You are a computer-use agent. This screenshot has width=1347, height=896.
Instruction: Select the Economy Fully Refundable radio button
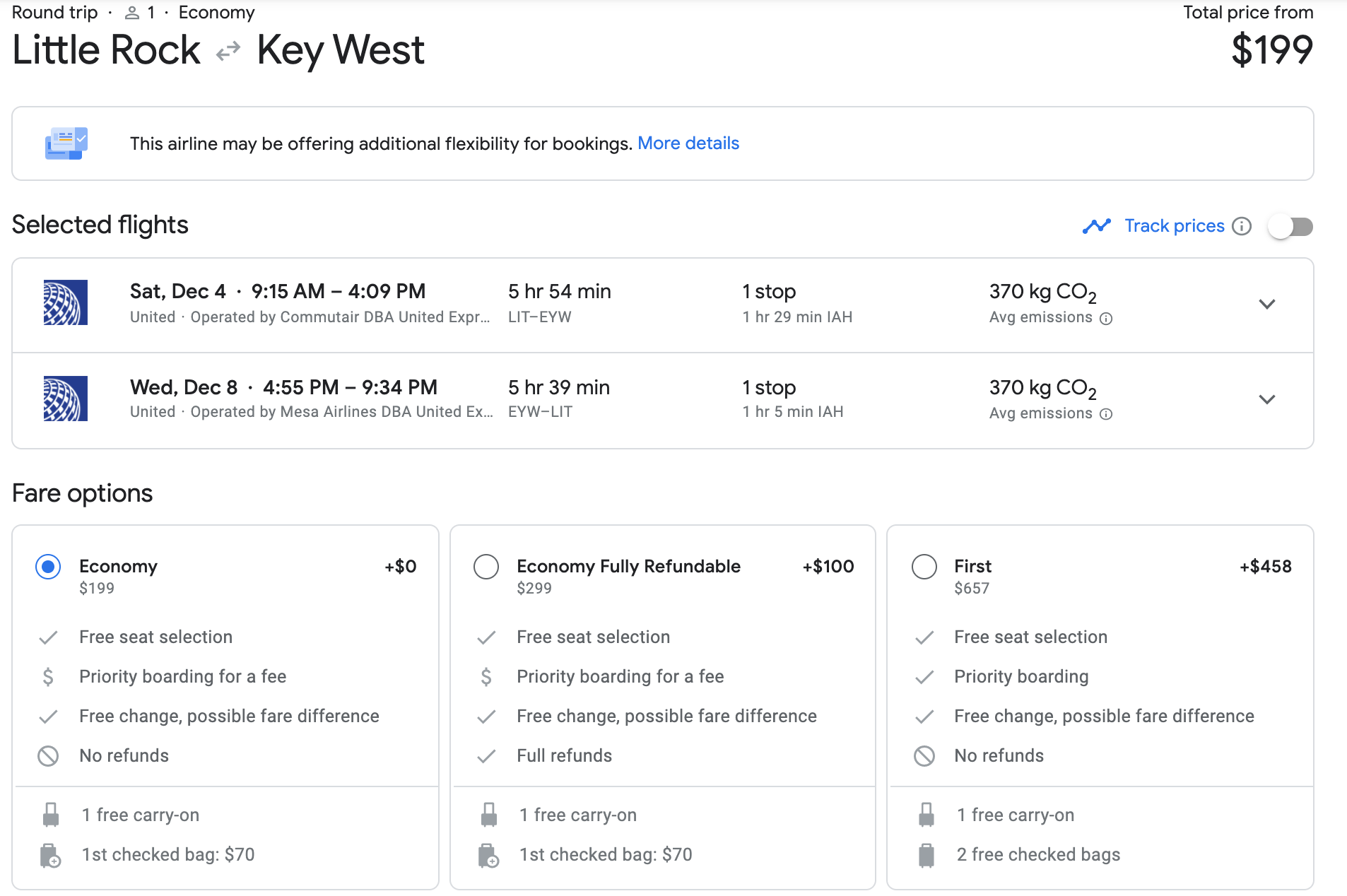coord(486,567)
